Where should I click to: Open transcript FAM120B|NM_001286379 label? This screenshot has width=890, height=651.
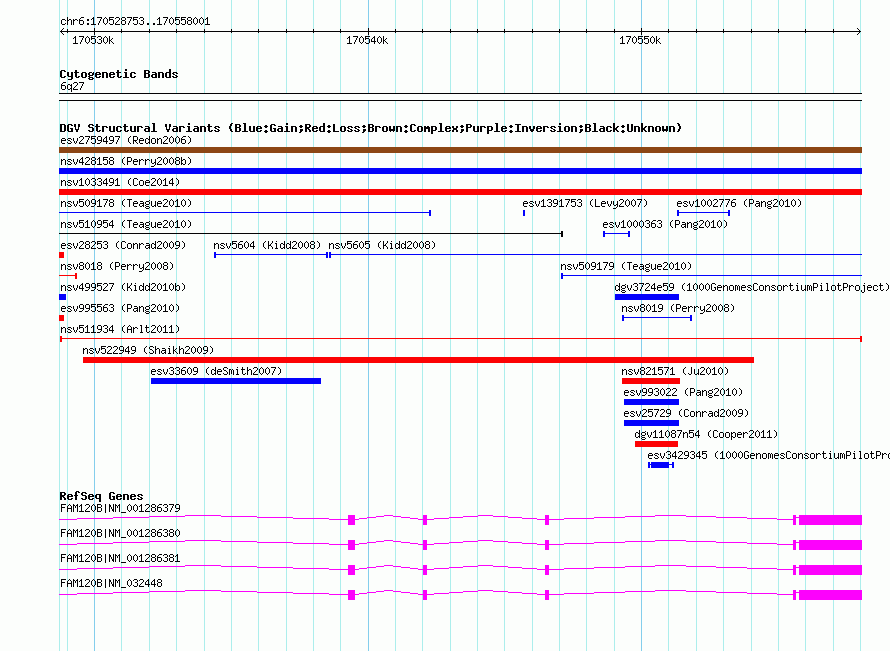pos(120,508)
